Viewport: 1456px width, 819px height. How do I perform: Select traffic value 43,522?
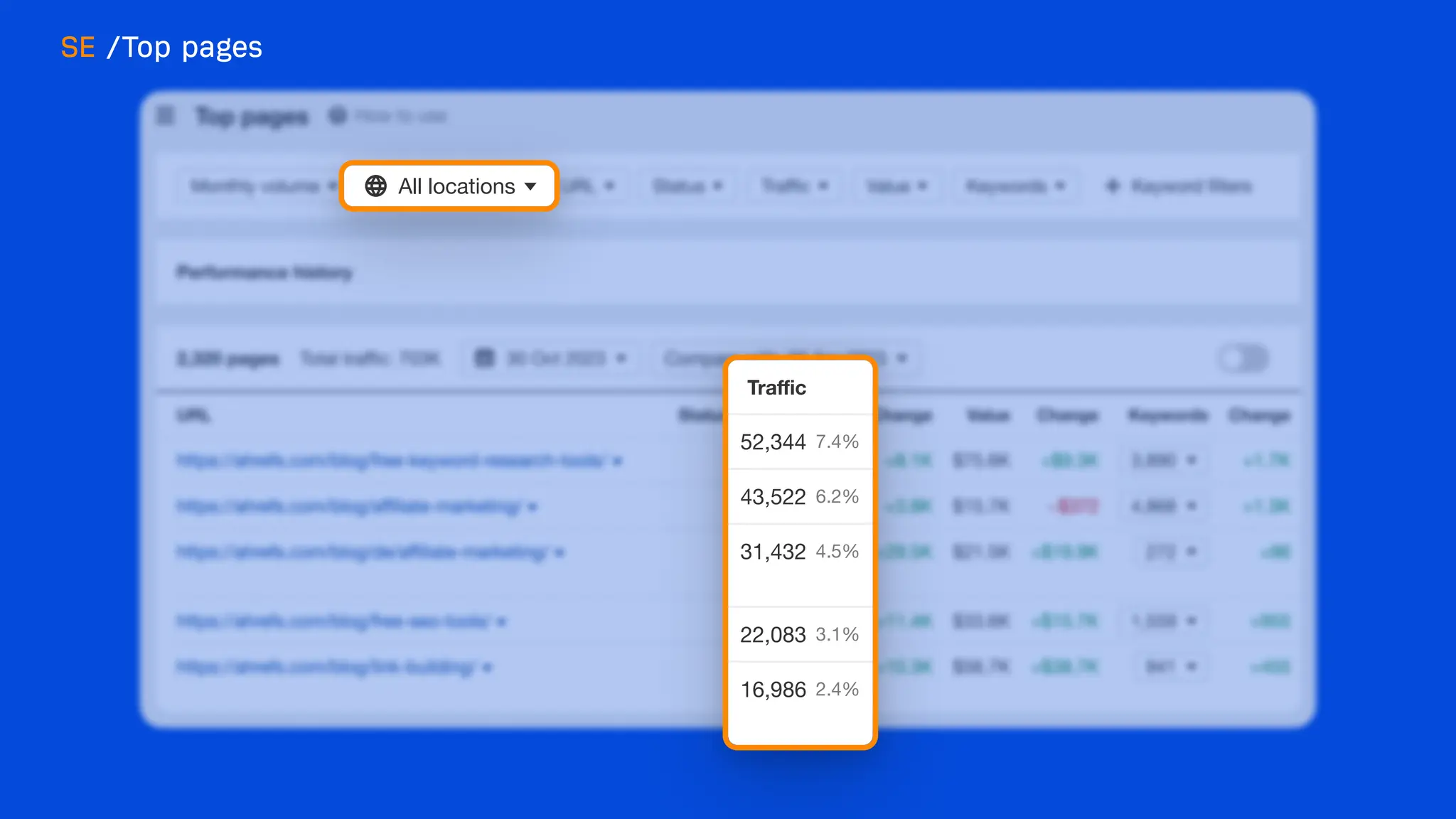[x=773, y=497]
